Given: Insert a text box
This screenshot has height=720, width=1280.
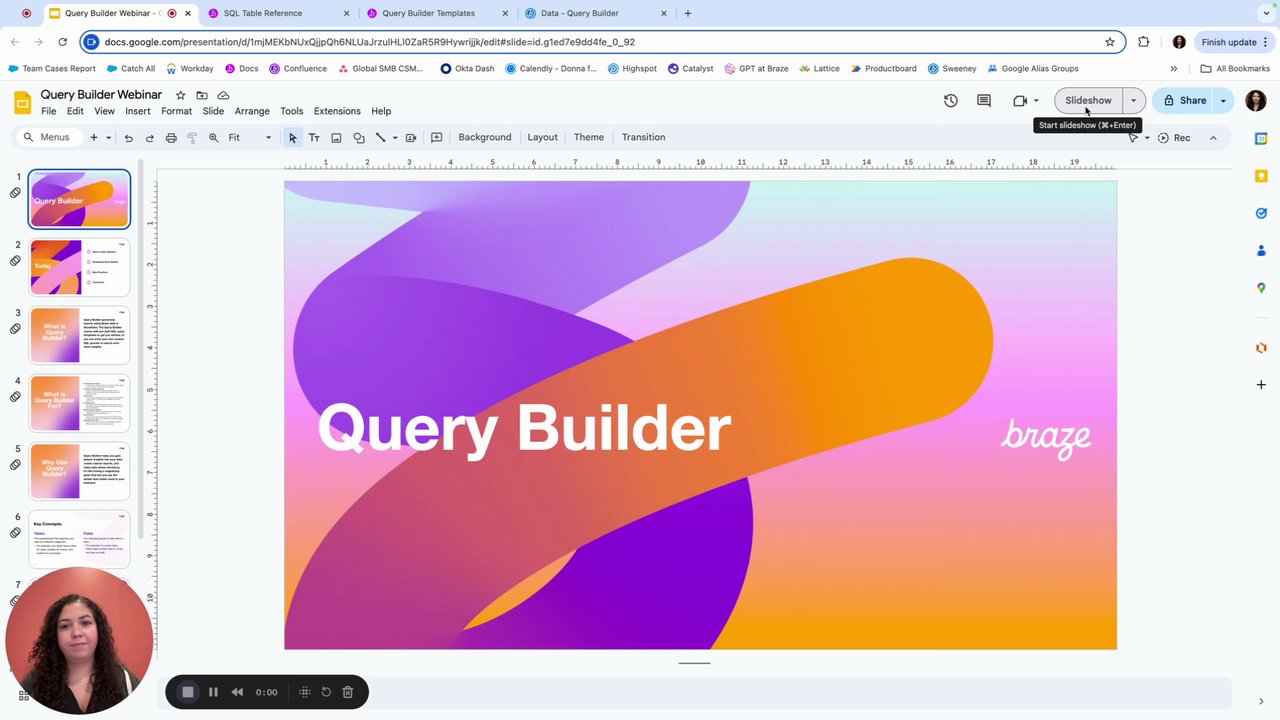Looking at the screenshot, I should pyautogui.click(x=314, y=137).
